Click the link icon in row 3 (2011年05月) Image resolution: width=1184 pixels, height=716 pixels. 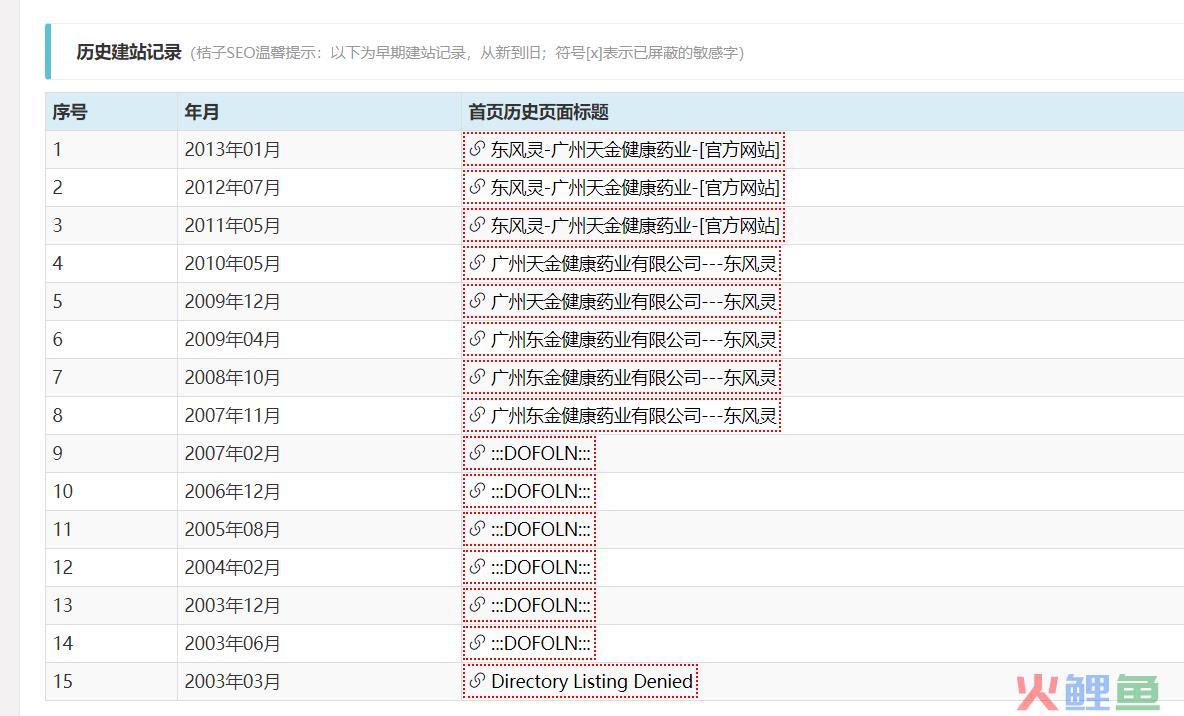pyautogui.click(x=476, y=224)
